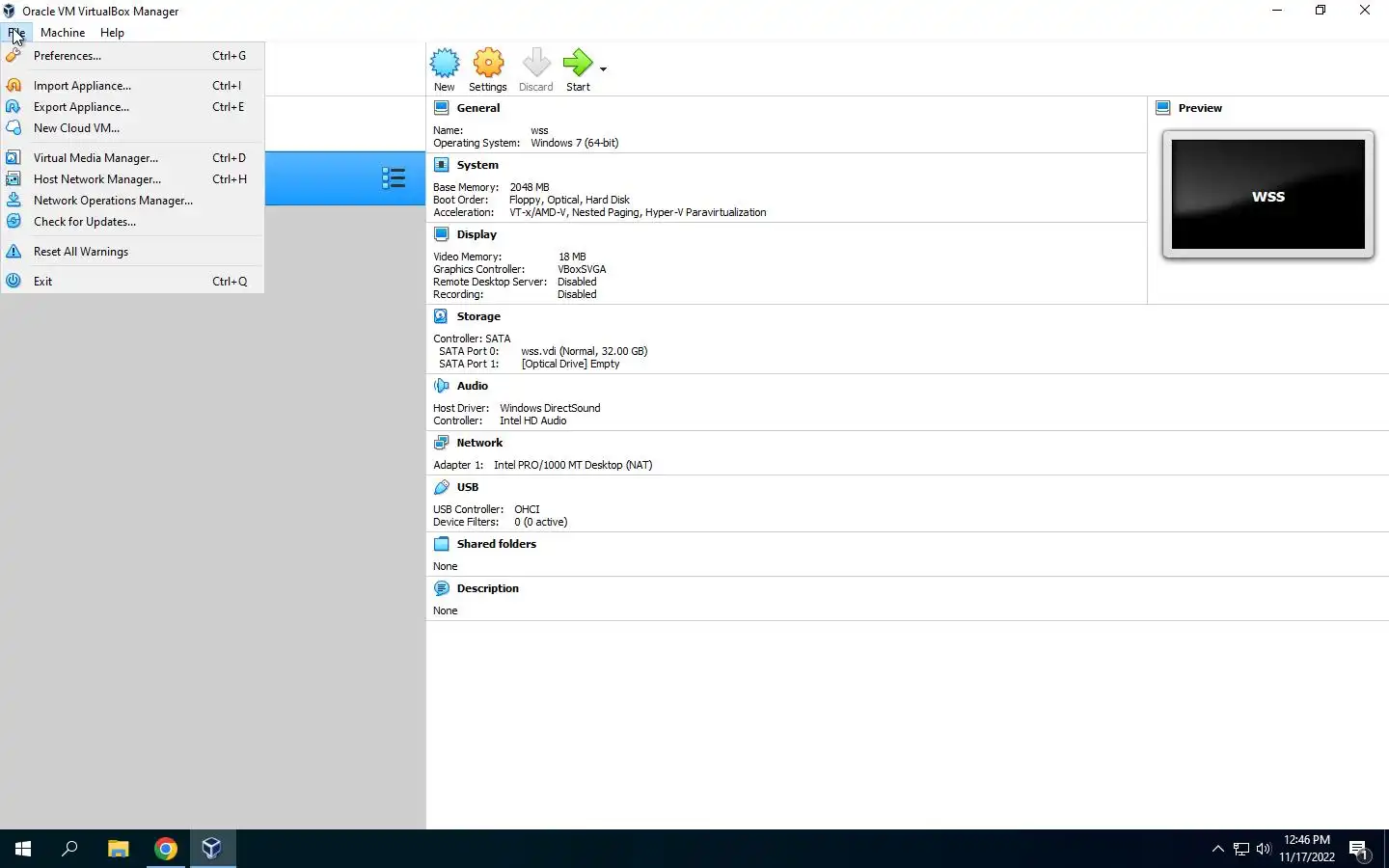Click the USB section icon
This screenshot has width=1389, height=868.
tap(441, 487)
